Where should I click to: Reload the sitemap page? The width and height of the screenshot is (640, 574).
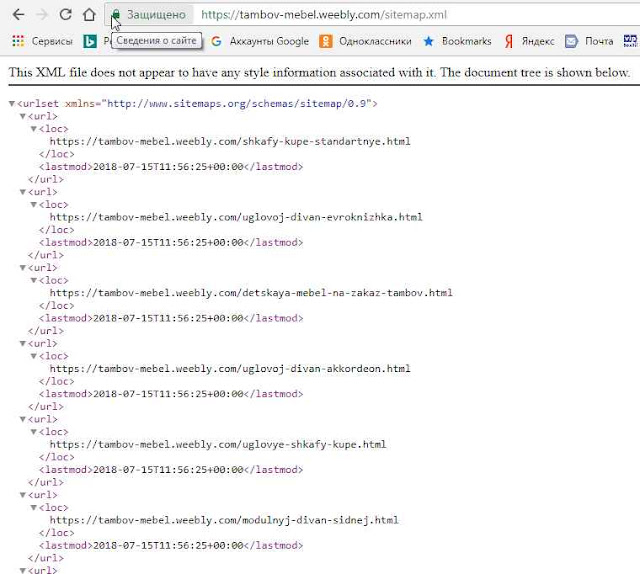(65, 14)
